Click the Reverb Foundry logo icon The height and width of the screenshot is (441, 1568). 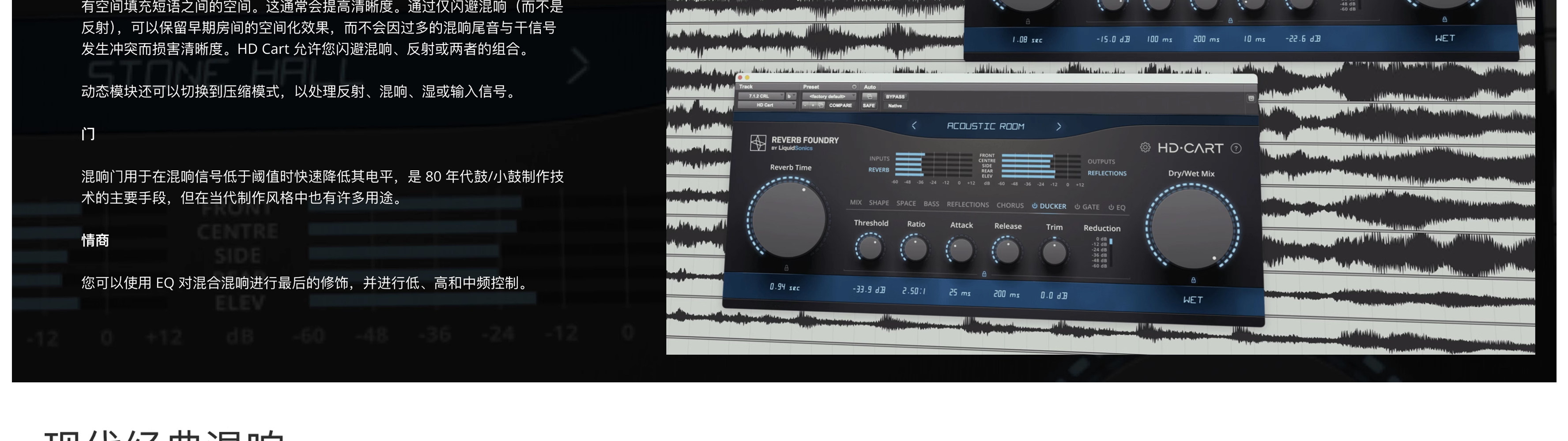[758, 143]
